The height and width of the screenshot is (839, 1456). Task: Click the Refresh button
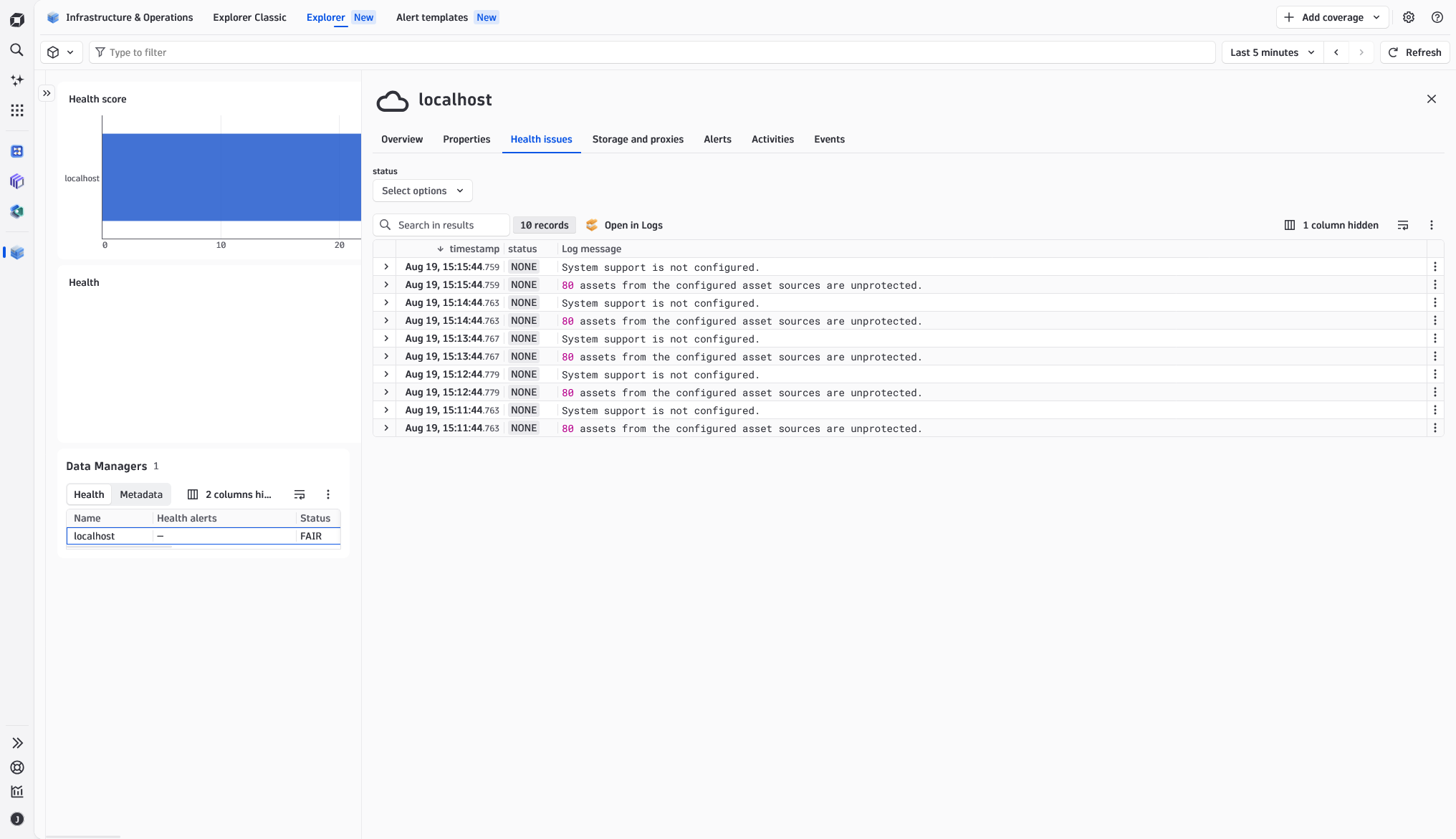(1414, 52)
